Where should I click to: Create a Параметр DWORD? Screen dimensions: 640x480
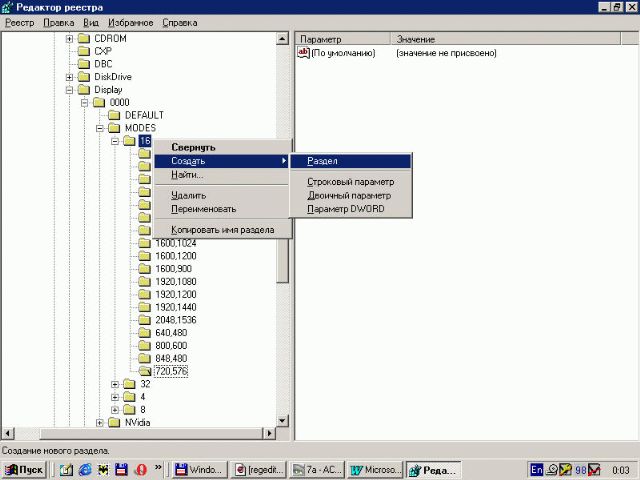tap(351, 209)
